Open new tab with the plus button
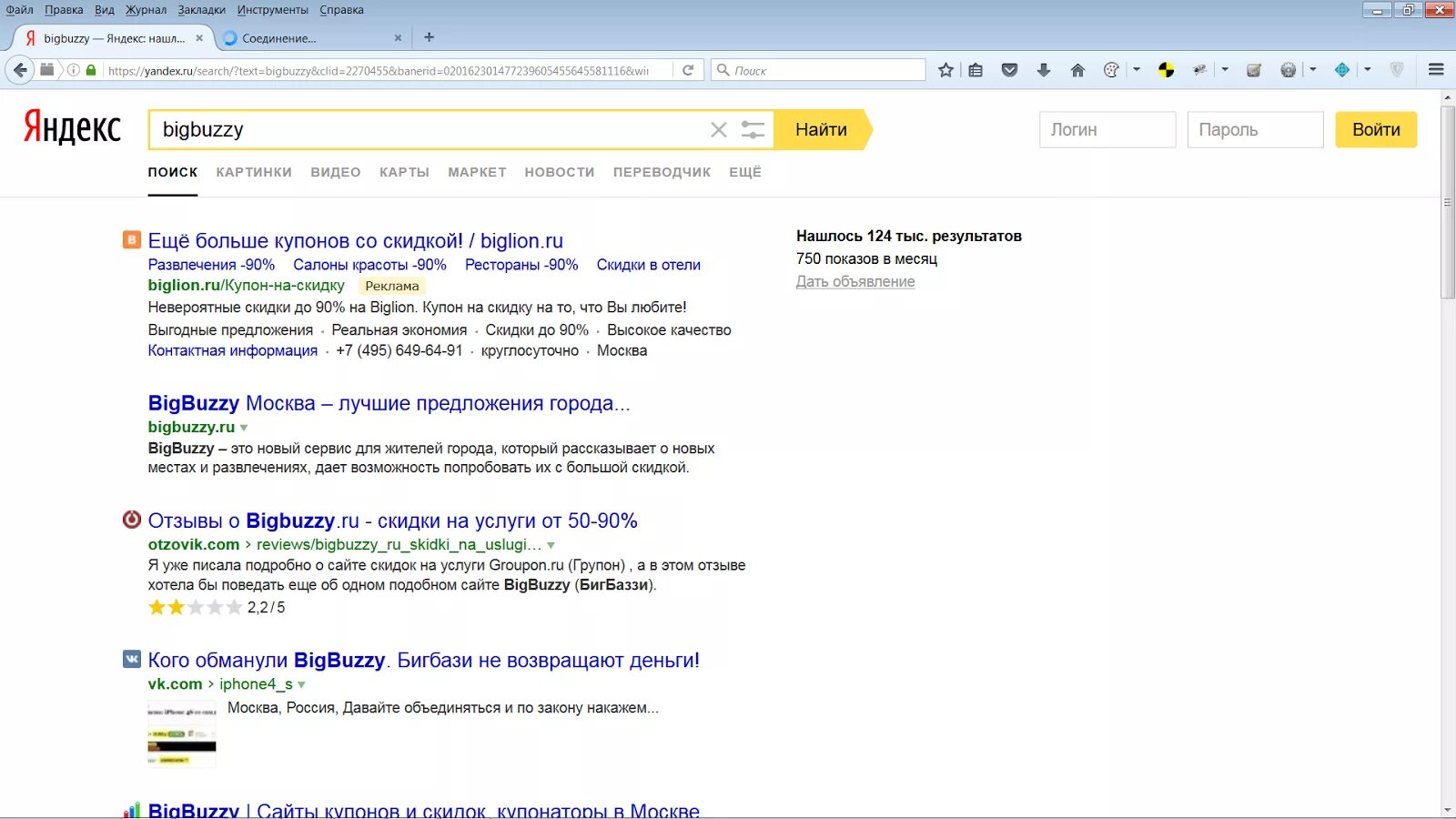The height and width of the screenshot is (819, 1456). coord(429,37)
